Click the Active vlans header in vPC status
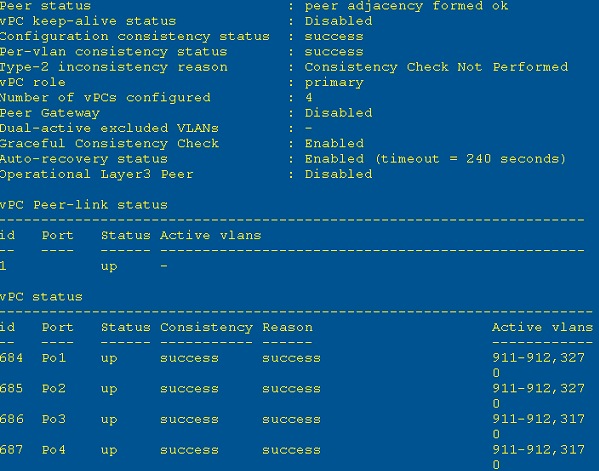Image resolution: width=599 pixels, height=471 pixels. (x=542, y=327)
